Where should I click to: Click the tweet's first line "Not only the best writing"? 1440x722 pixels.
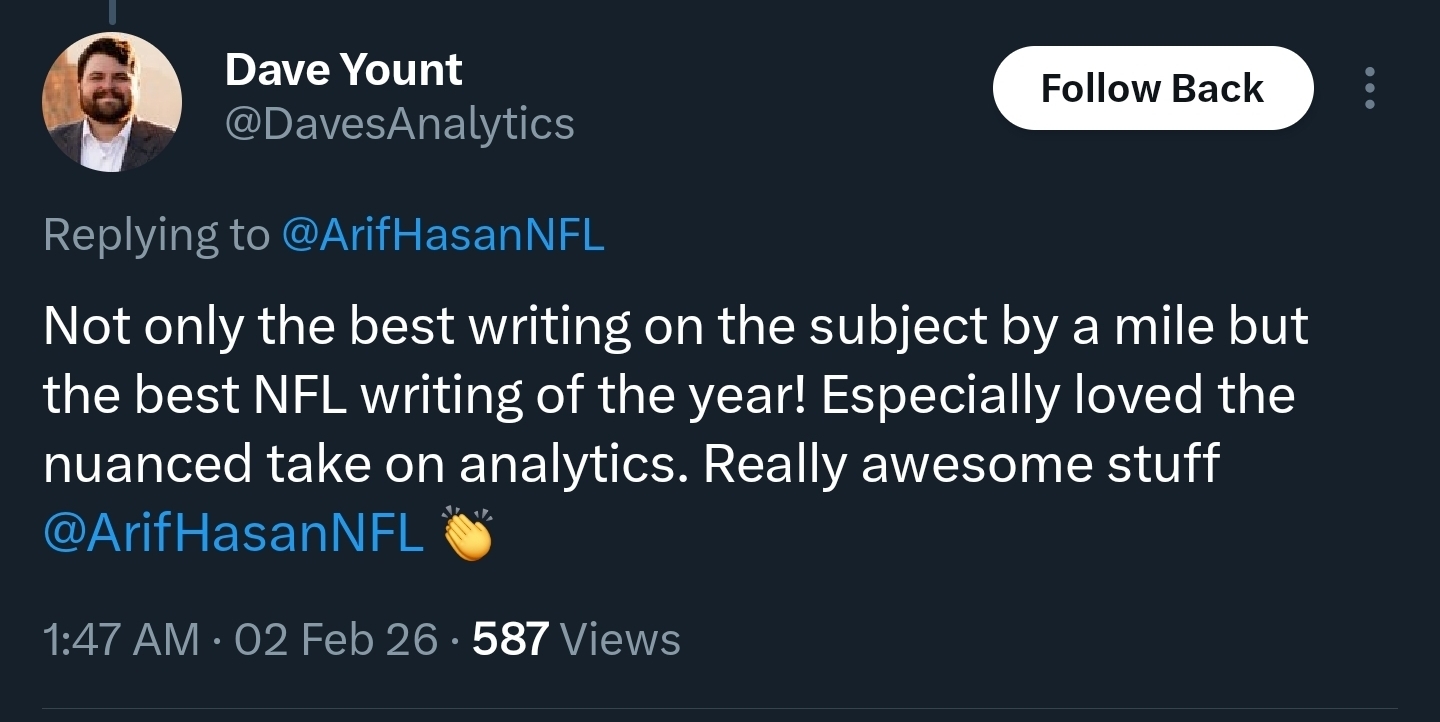[337, 326]
